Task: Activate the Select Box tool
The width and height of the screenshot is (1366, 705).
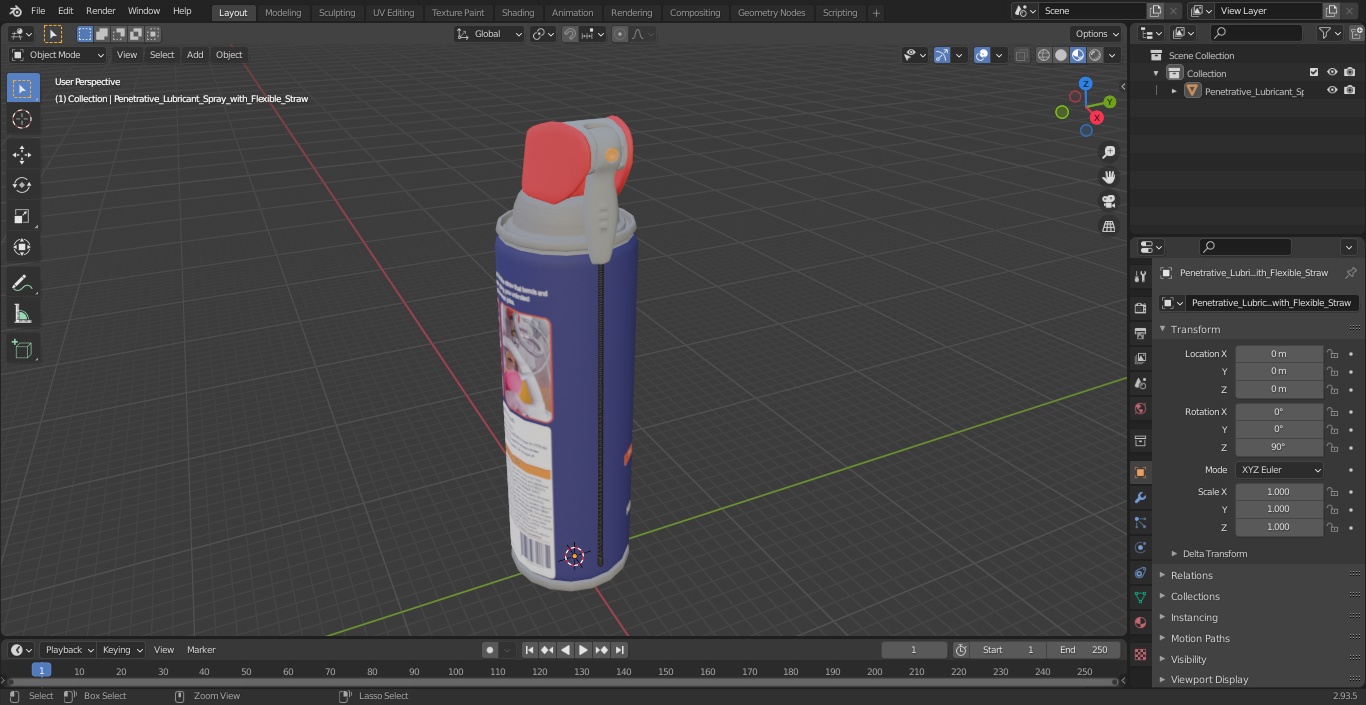Action: coord(22,88)
